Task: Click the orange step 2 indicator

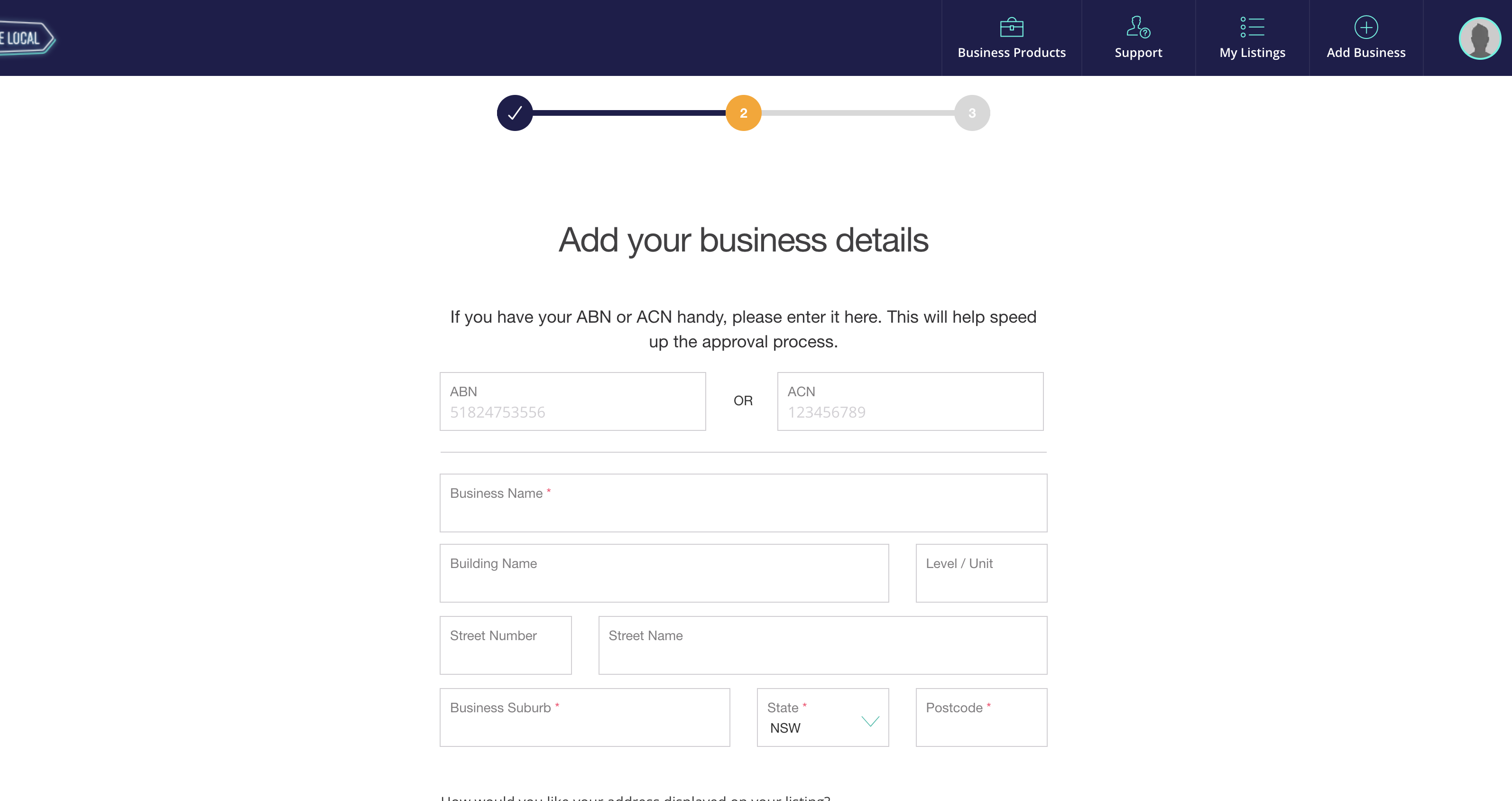Action: 743,113
